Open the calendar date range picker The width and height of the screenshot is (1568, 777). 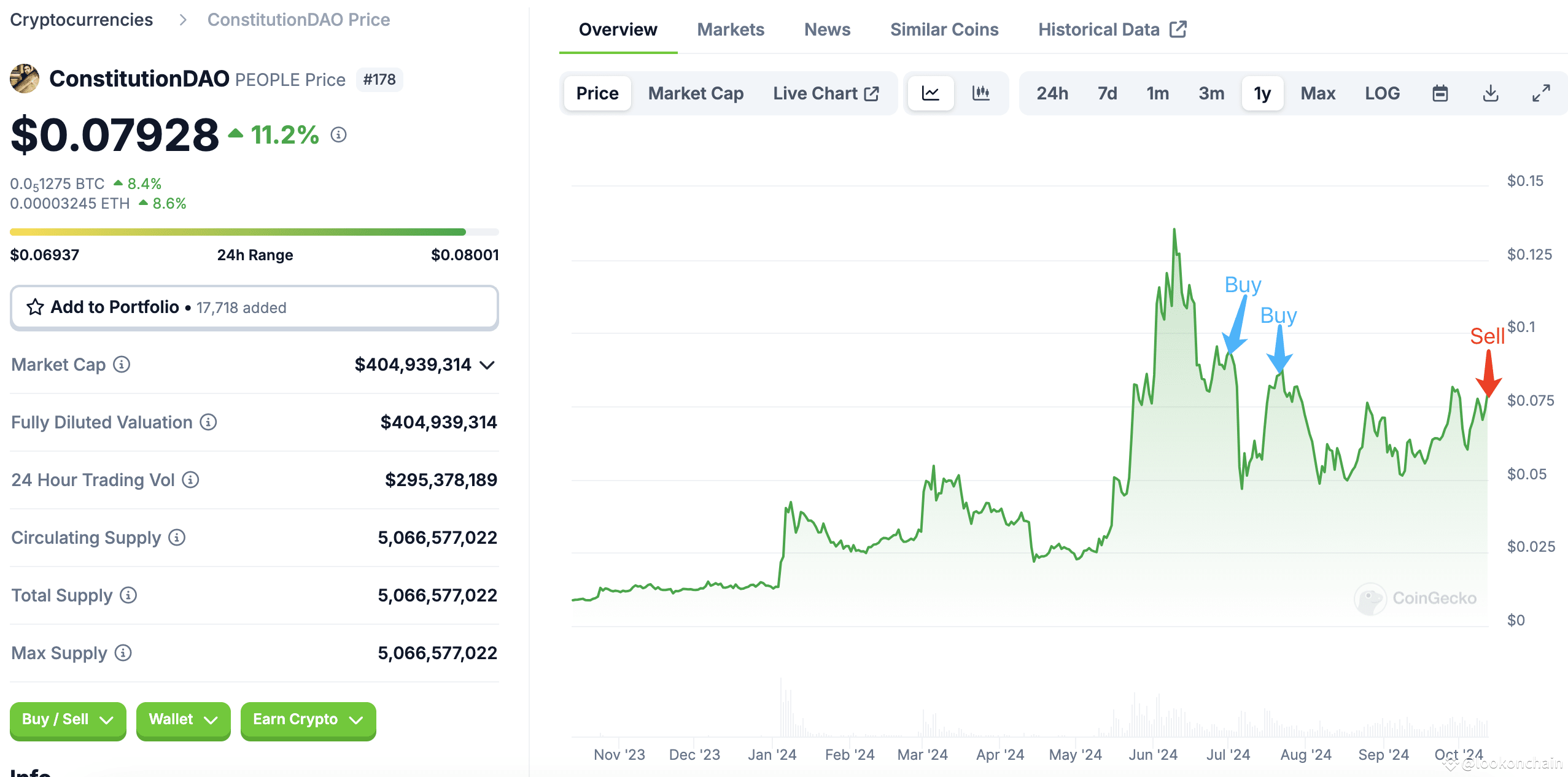[x=1440, y=93]
